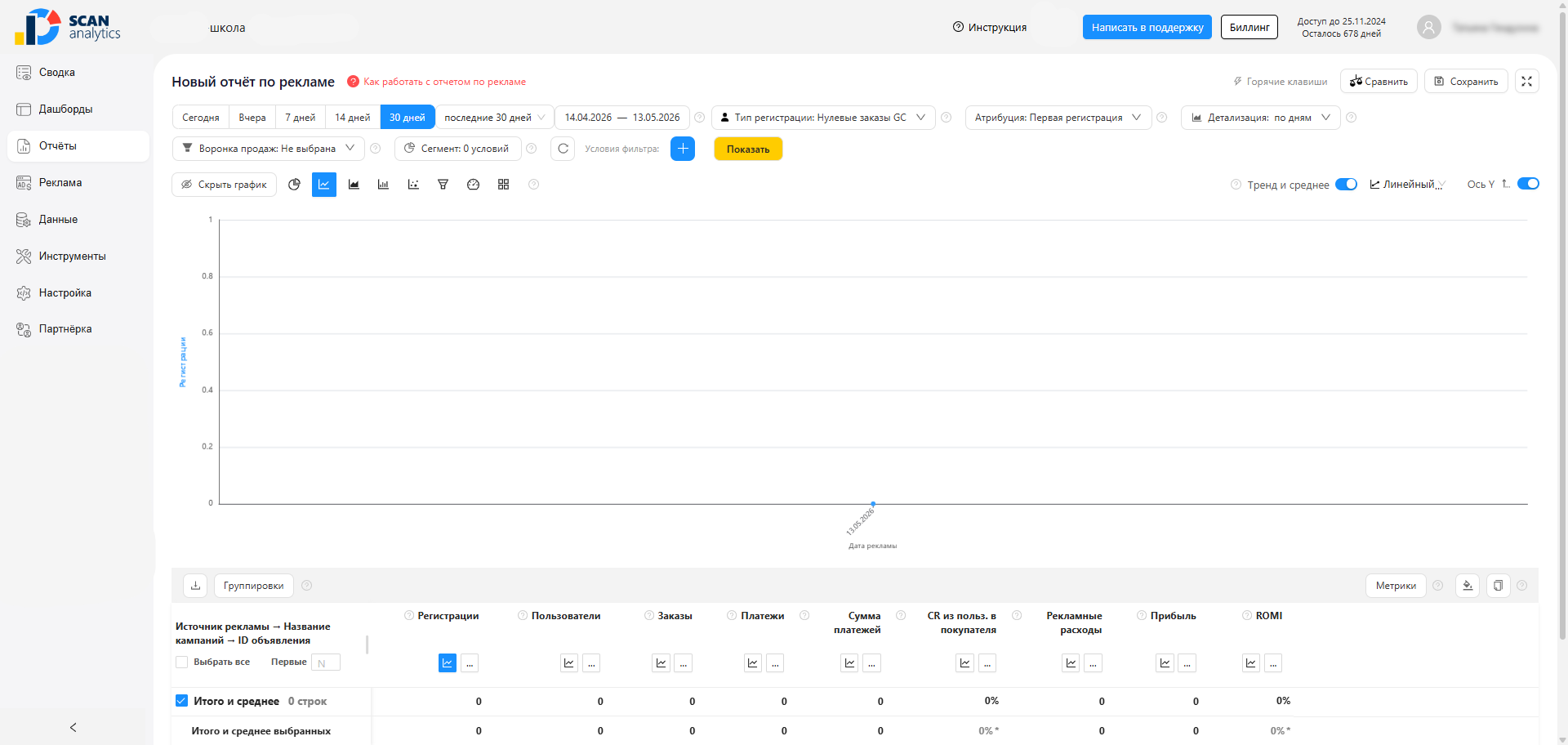Open Воронка продаж dropdown
This screenshot has height=745, width=1568.
pyautogui.click(x=269, y=149)
